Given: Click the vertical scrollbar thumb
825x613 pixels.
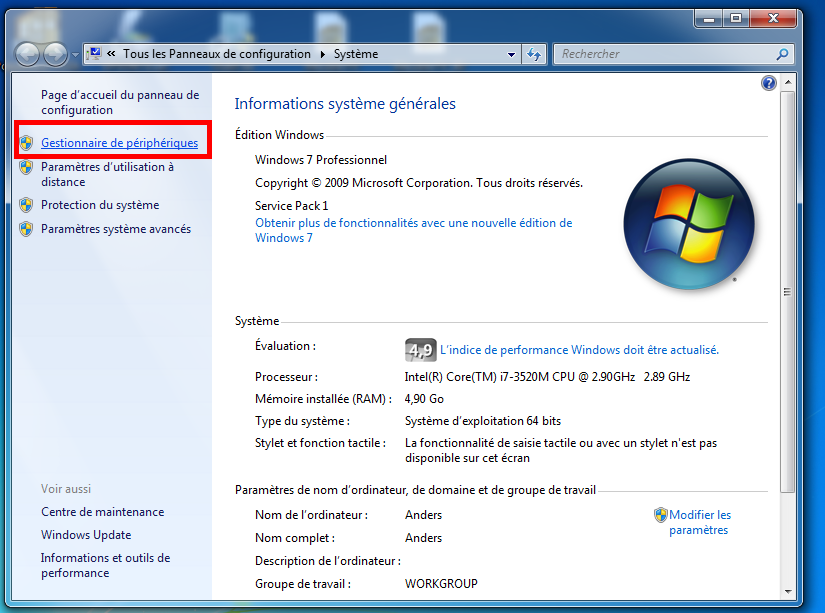Looking at the screenshot, I should (788, 292).
